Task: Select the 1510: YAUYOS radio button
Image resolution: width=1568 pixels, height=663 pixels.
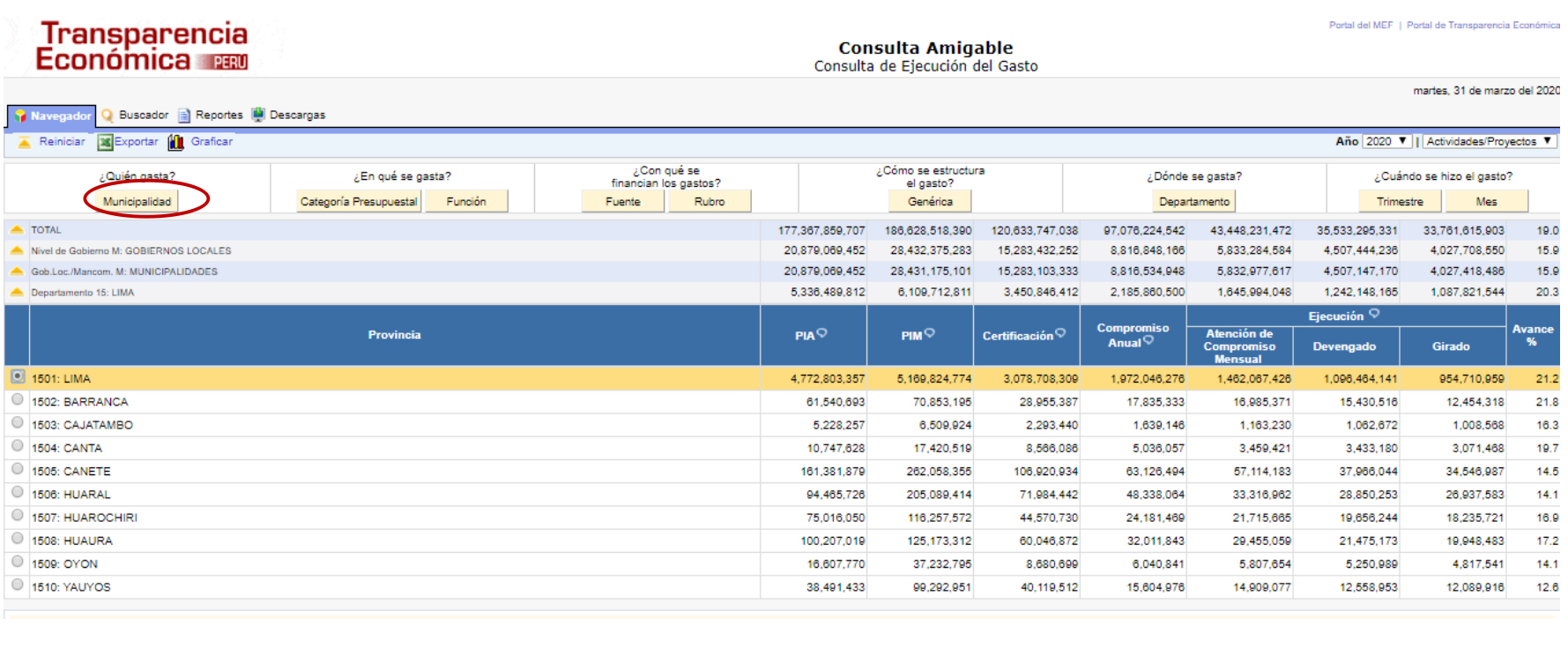Action: (18, 585)
